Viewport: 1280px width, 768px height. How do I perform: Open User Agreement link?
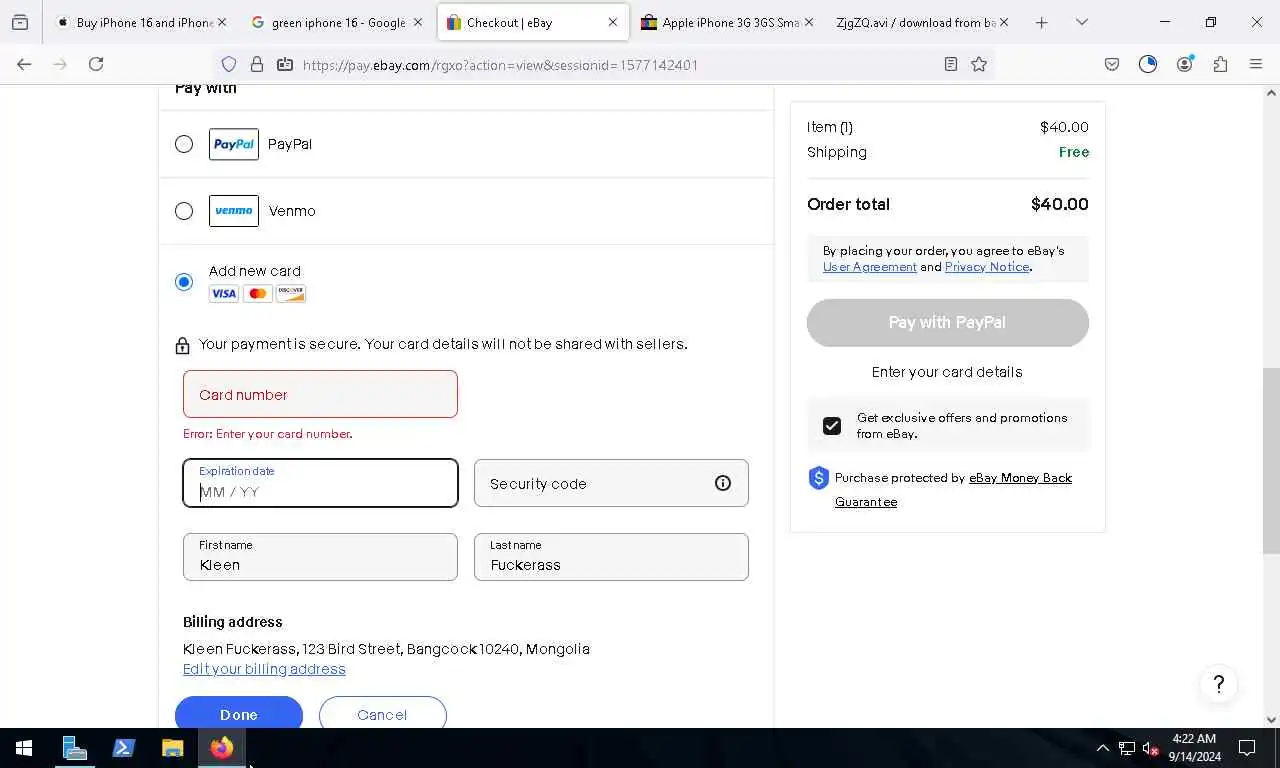coord(870,267)
